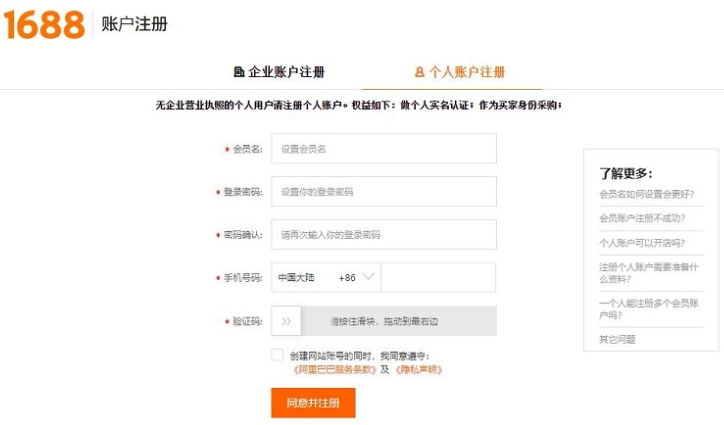Click the 同意并注册 button
Image resolution: width=724 pixels, height=425 pixels.
click(313, 403)
